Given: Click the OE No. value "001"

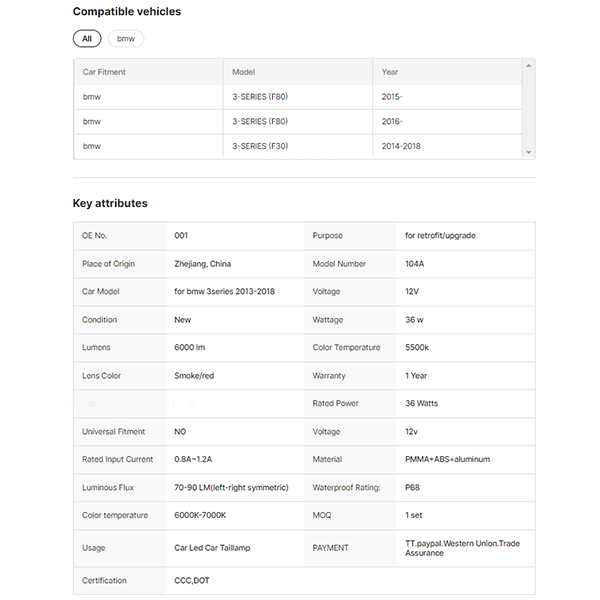Looking at the screenshot, I should tap(181, 236).
